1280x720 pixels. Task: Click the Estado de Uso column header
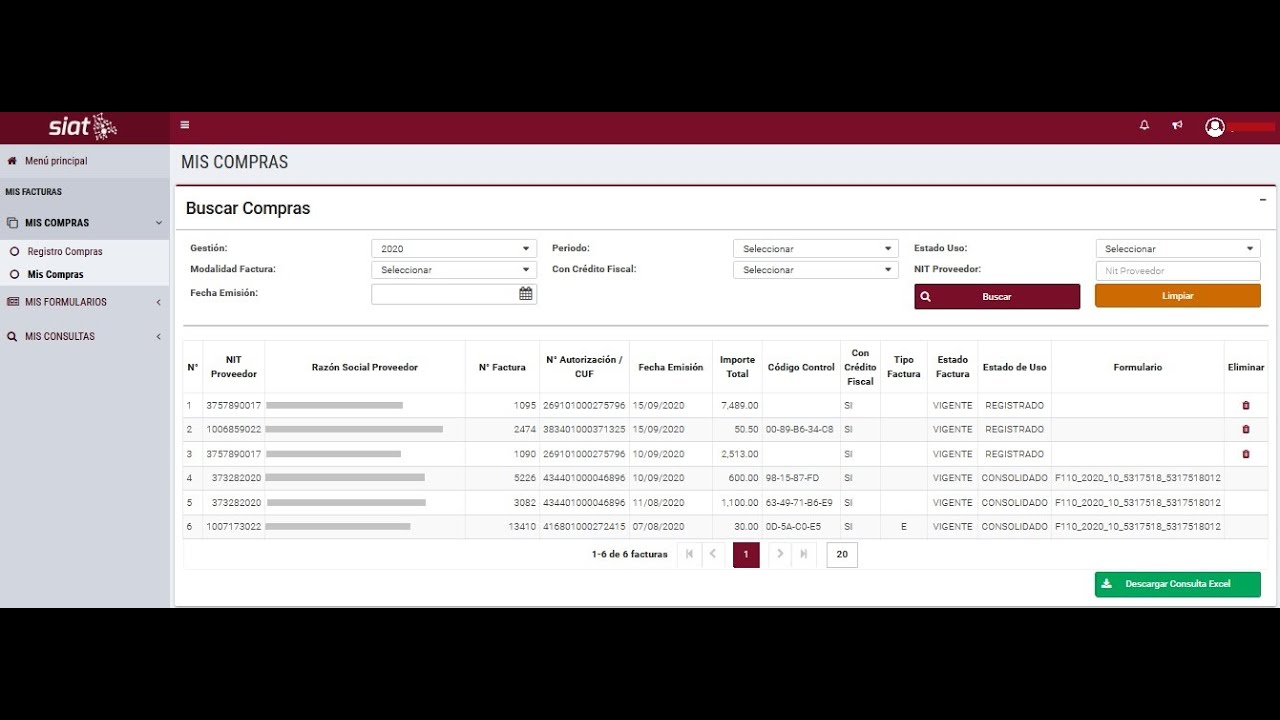(1015, 367)
